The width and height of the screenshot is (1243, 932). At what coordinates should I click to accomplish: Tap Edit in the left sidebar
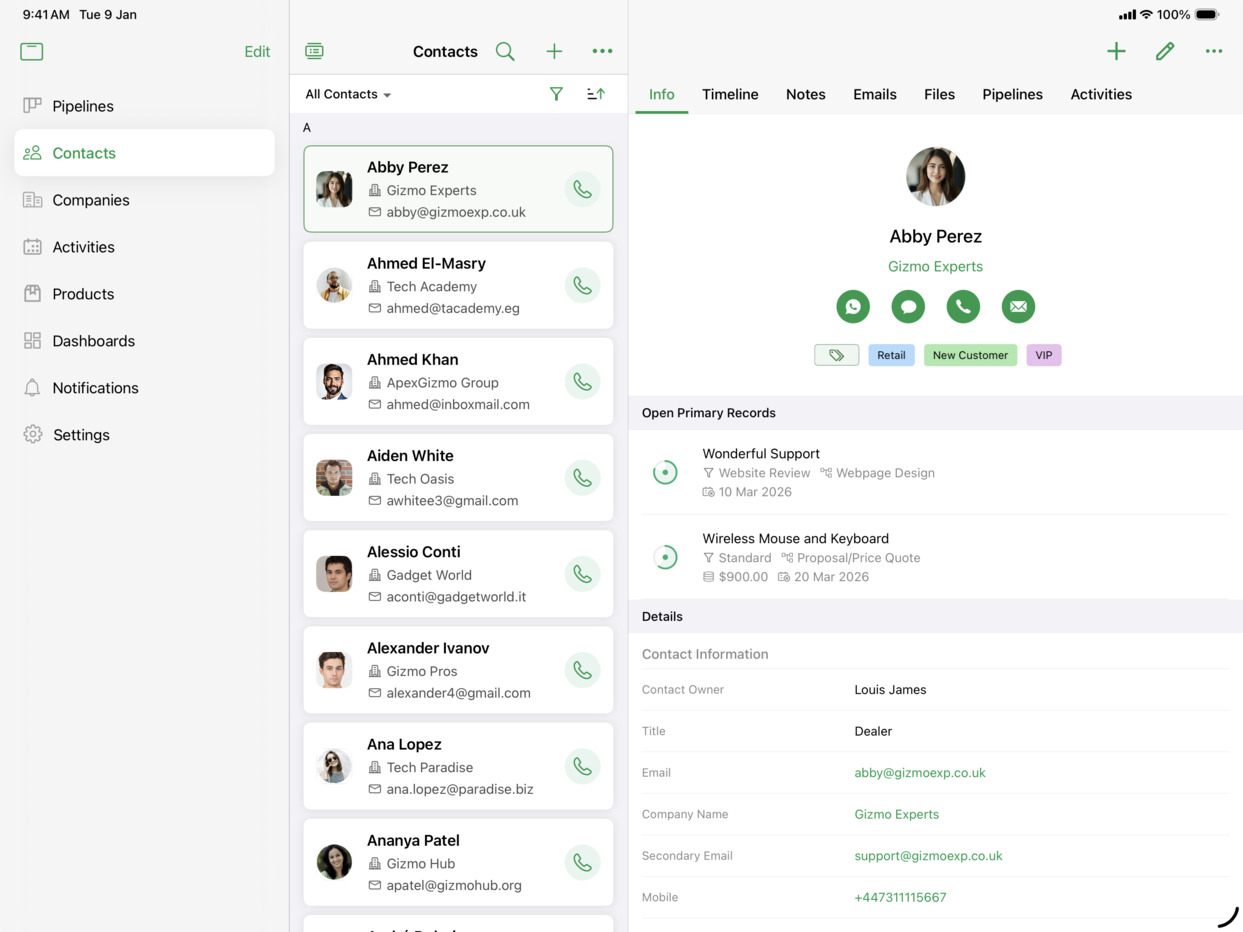(x=256, y=51)
